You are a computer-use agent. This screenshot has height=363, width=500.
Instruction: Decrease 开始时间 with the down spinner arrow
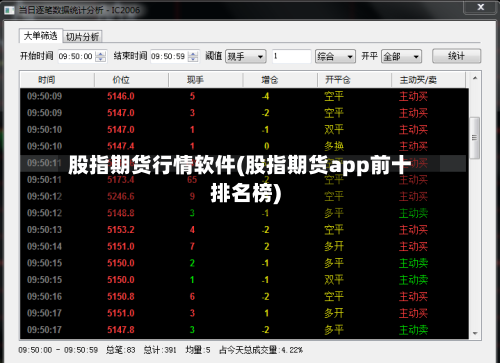(100, 59)
